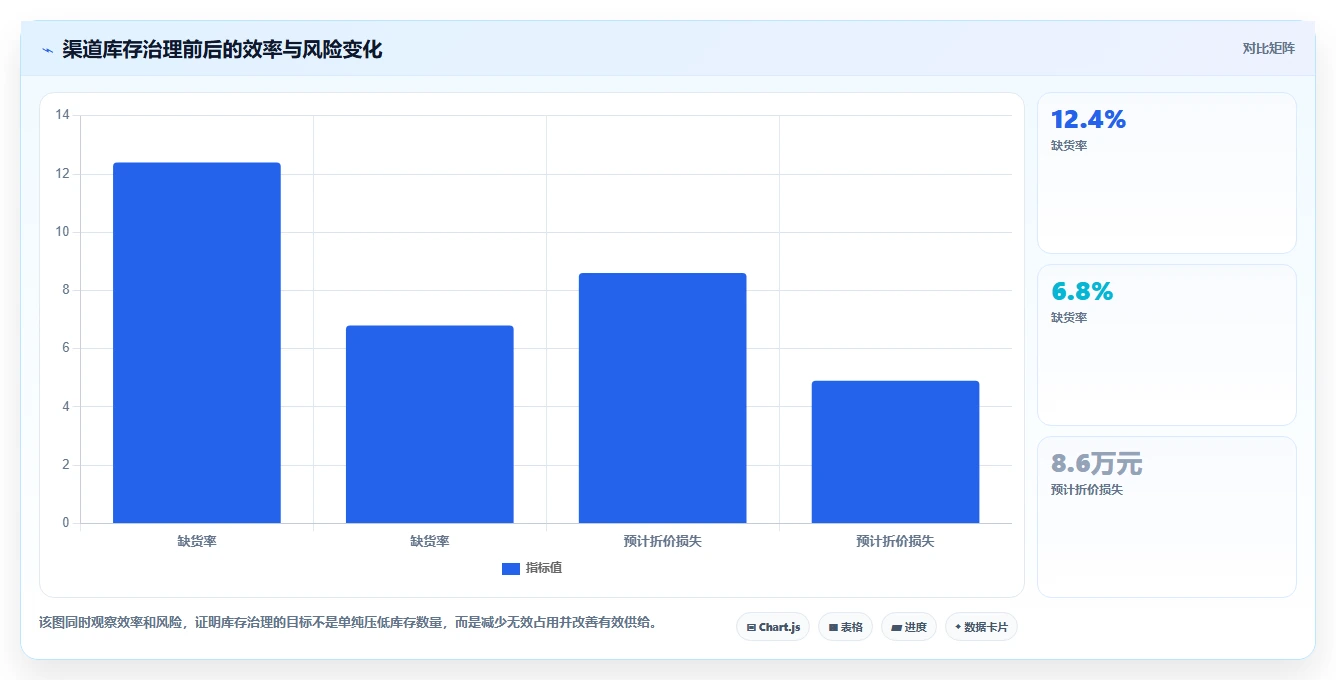The height and width of the screenshot is (680, 1336).
Task: Click the y-axis label 6
Action: 66,348
